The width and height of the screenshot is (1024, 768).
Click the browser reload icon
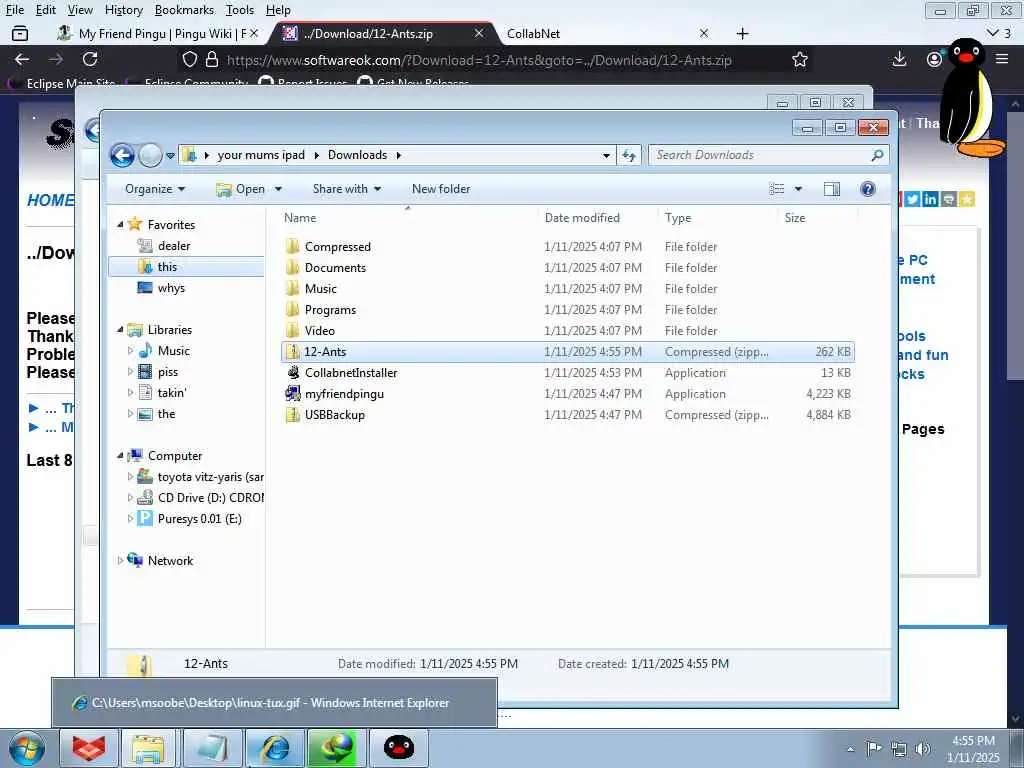point(90,59)
